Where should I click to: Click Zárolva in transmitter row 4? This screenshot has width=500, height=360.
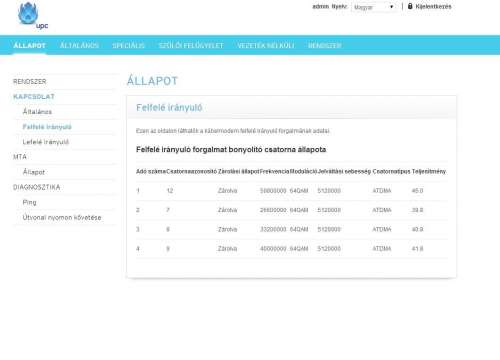[227, 249]
